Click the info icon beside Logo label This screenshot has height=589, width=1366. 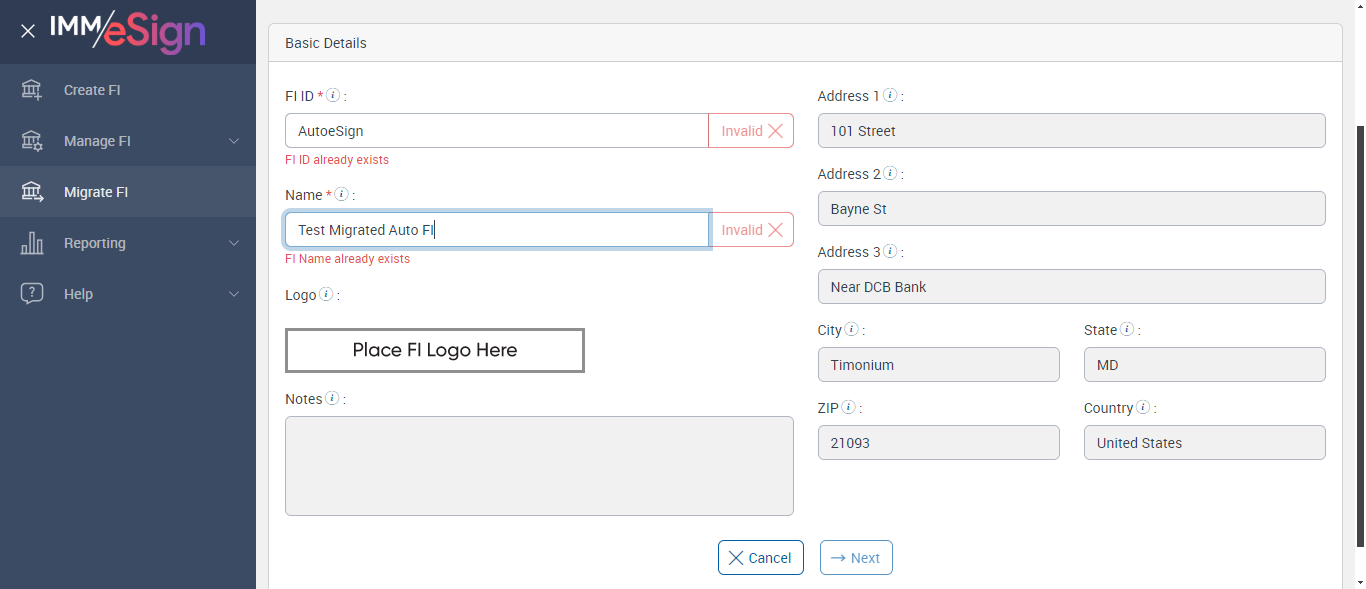pos(326,295)
